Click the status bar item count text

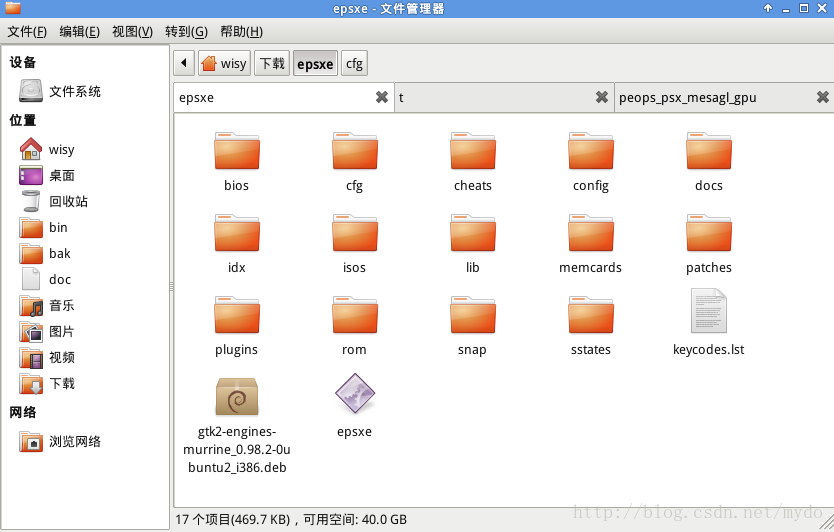291,519
